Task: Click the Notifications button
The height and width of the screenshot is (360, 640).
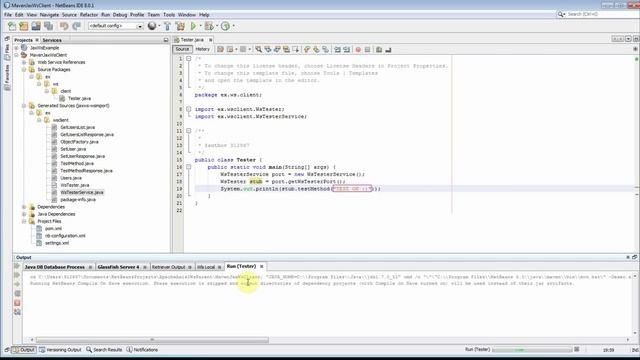Action: (x=142, y=350)
